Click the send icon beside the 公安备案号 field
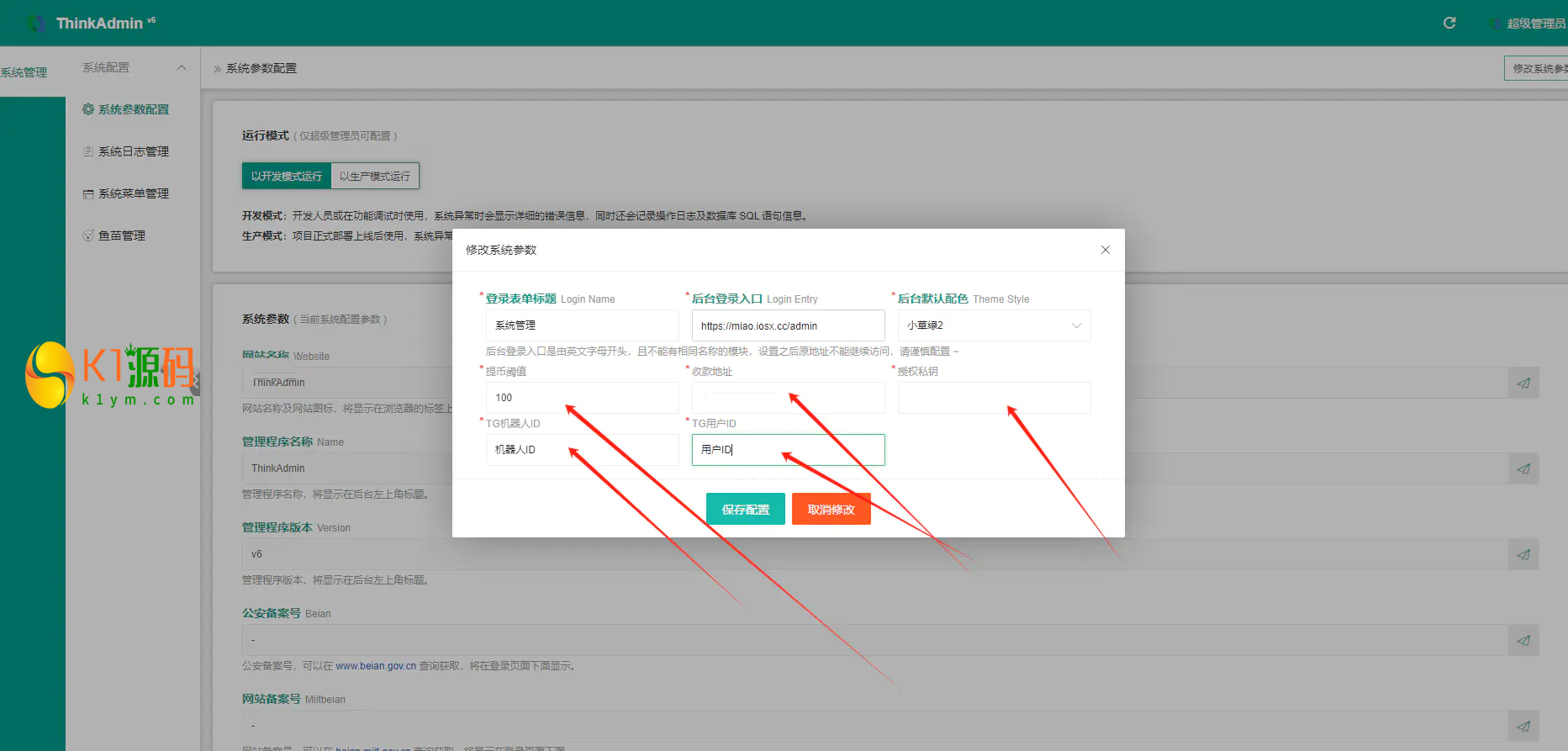 tap(1523, 640)
